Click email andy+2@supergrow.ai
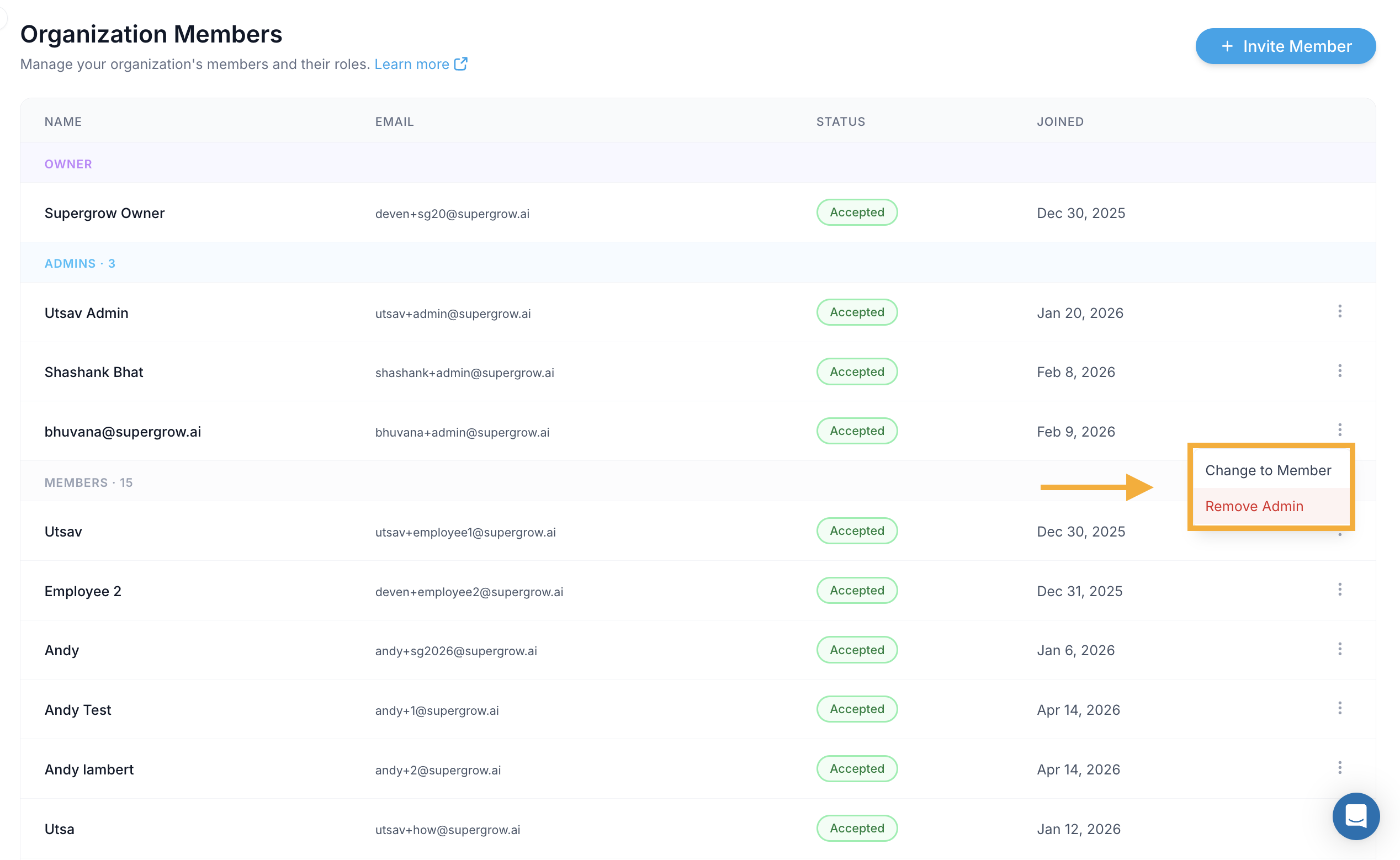Viewport: 1400px width, 860px height. pos(438,770)
